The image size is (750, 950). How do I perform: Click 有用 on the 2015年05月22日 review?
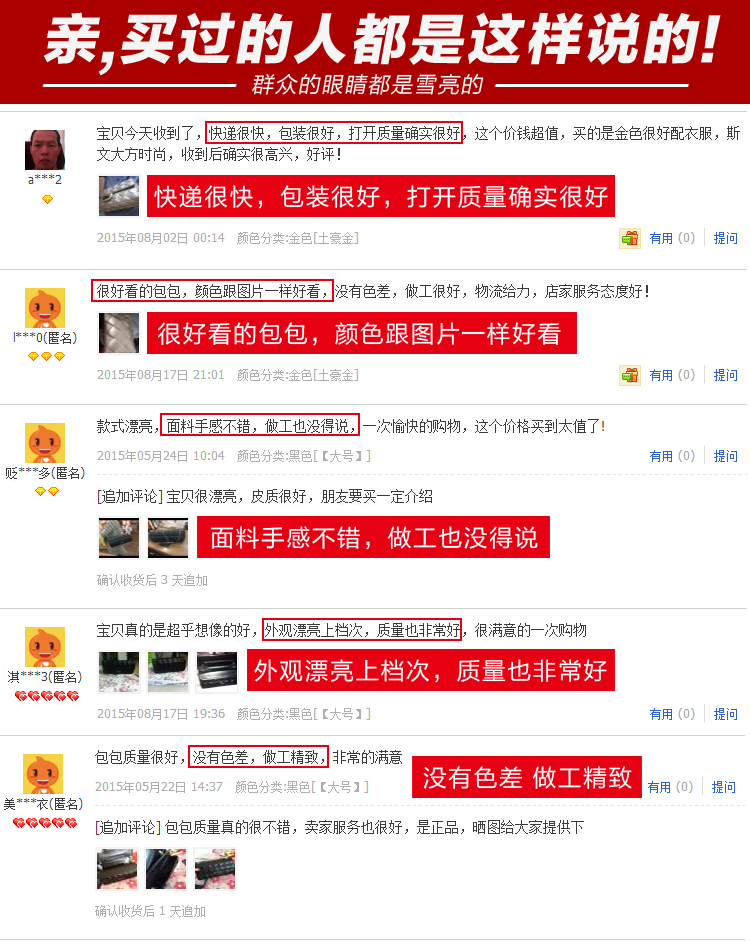[659, 787]
